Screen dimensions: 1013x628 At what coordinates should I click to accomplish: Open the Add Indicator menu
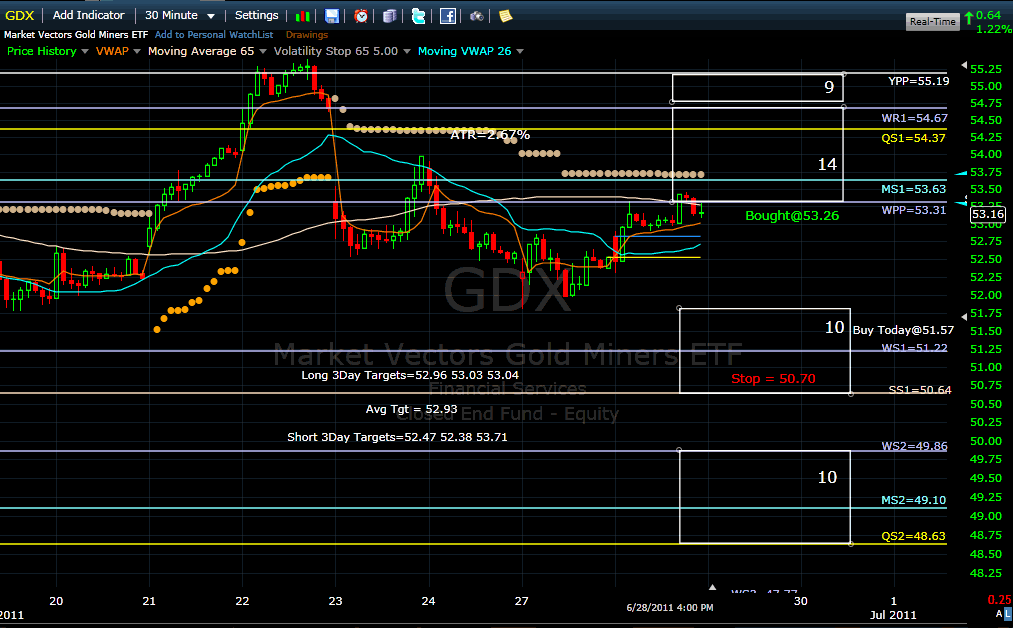[x=89, y=15]
